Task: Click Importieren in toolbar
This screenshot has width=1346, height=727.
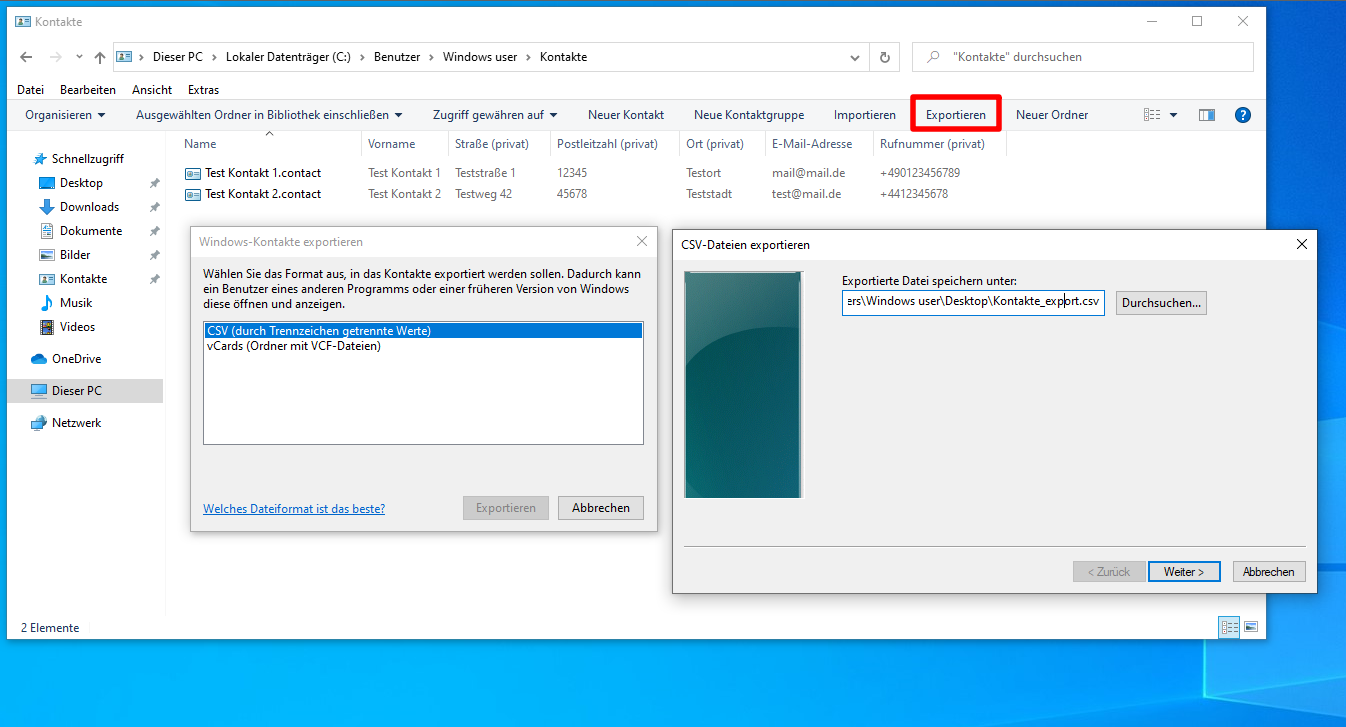Action: [x=865, y=115]
